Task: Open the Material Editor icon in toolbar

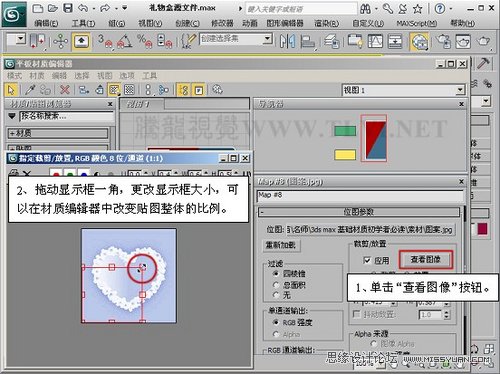Action: click(x=419, y=42)
